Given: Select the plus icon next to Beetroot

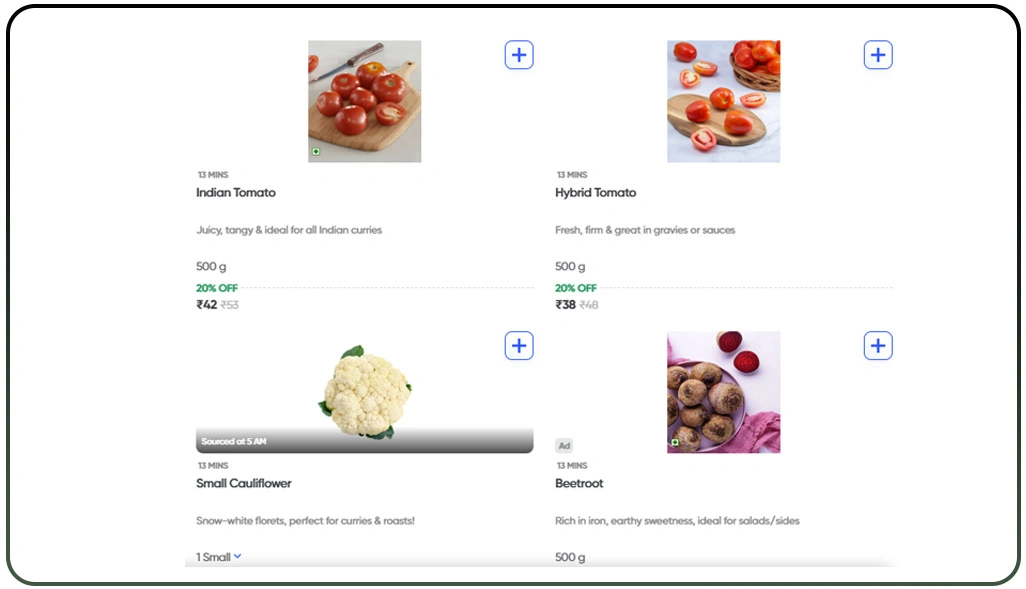Looking at the screenshot, I should click(x=878, y=345).
